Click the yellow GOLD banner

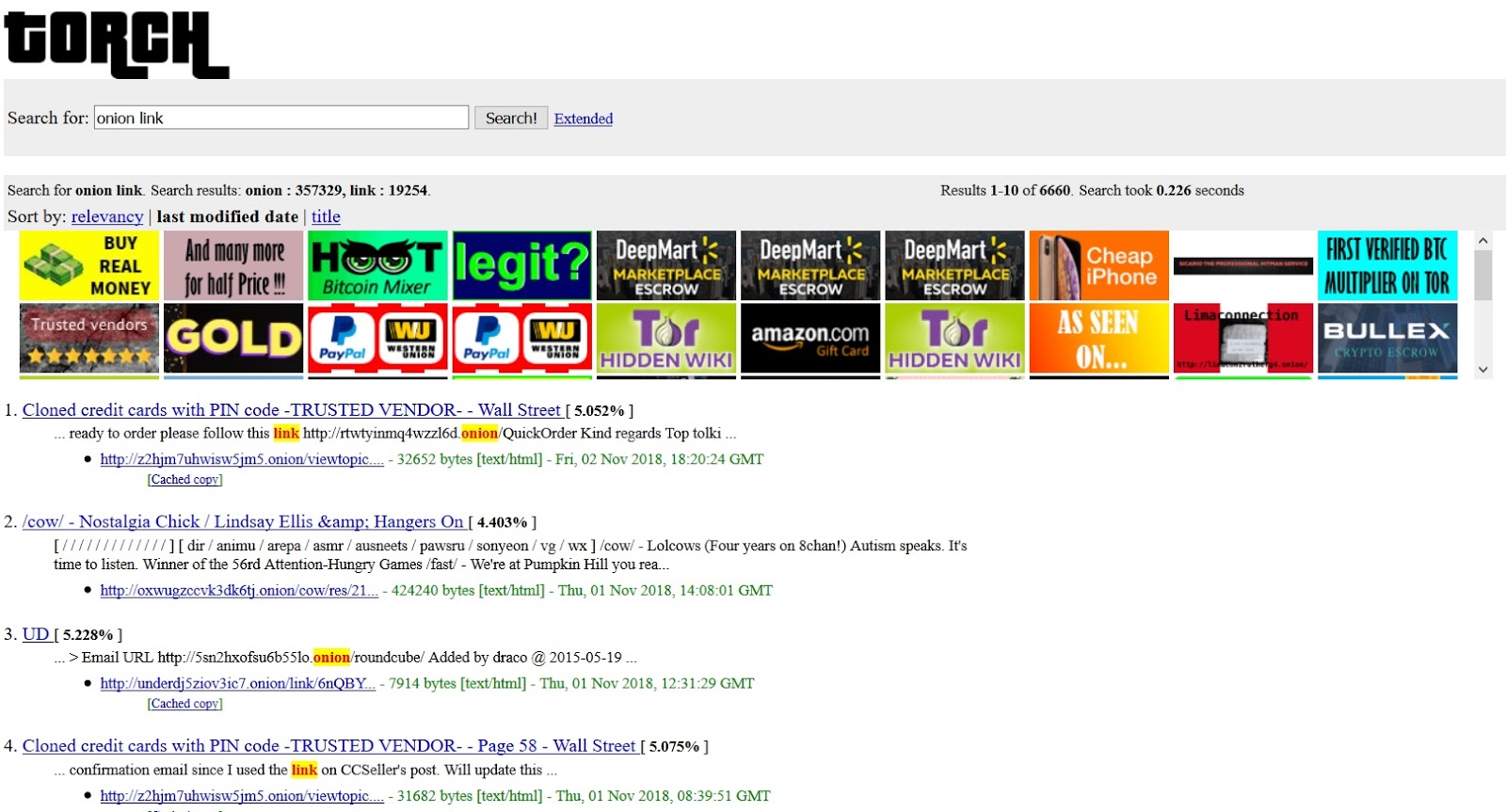pyautogui.click(x=233, y=338)
